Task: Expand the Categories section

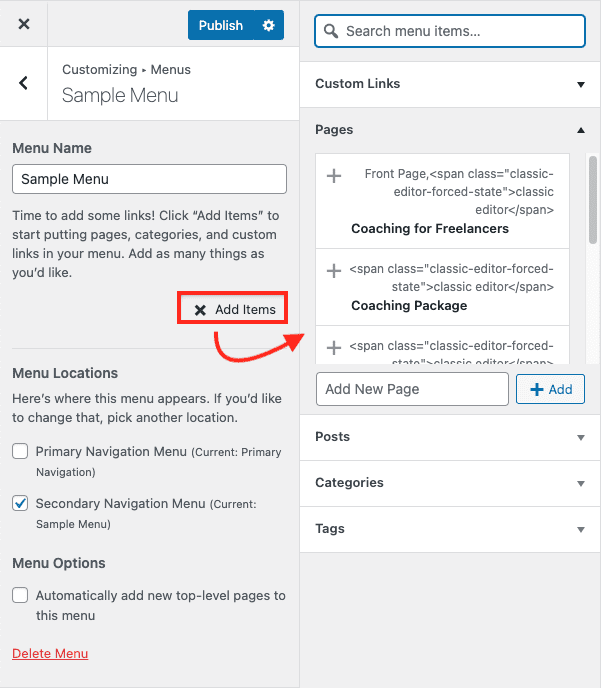Action: pyautogui.click(x=580, y=483)
